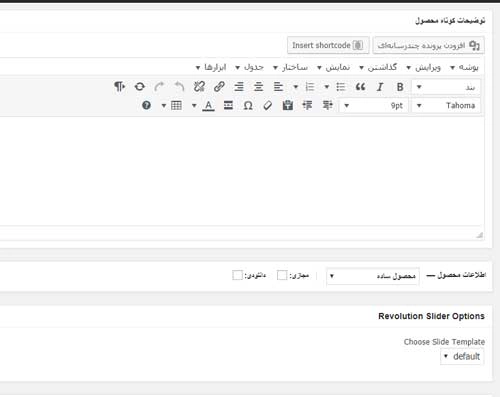Open the ابزارها (Tools) menu

pos(211,67)
